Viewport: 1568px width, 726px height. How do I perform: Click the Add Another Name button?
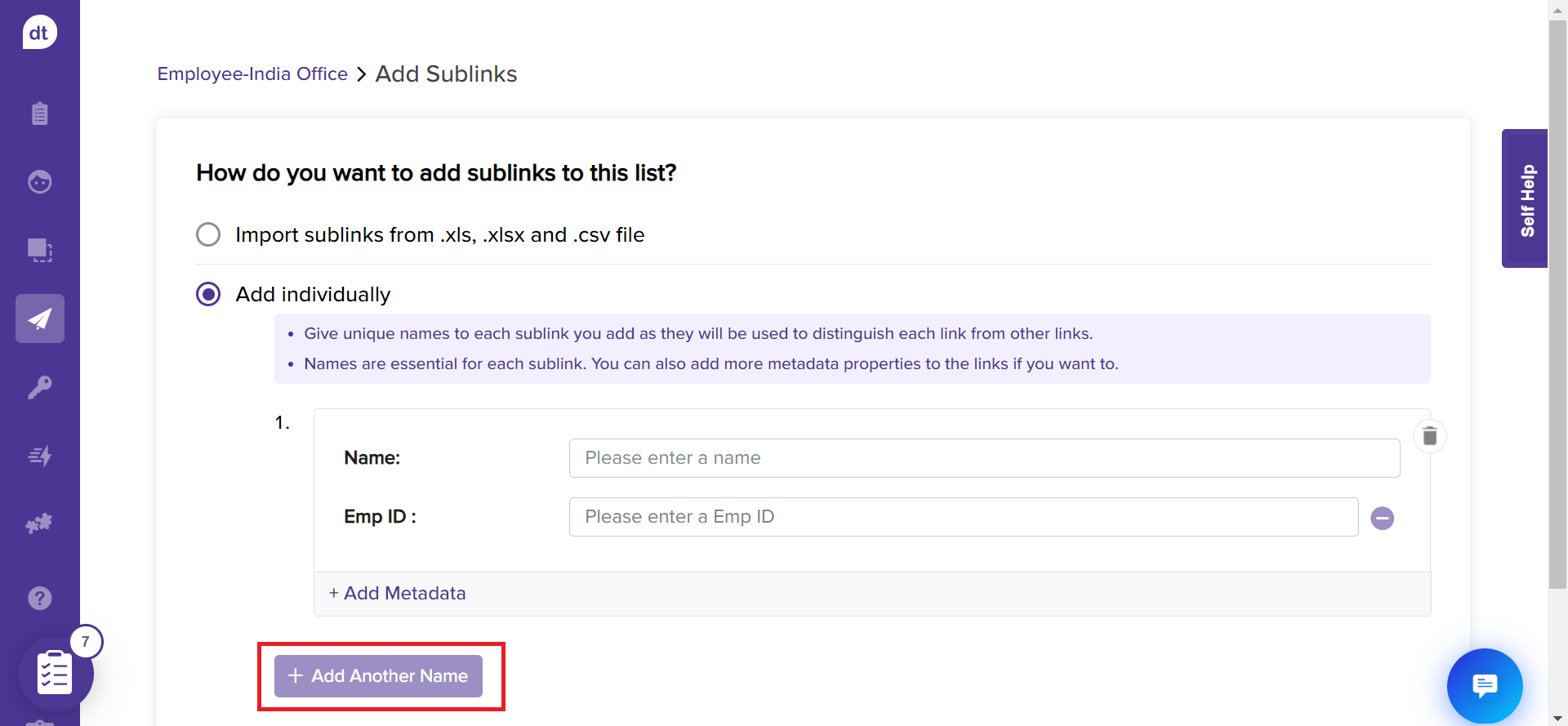[378, 676]
